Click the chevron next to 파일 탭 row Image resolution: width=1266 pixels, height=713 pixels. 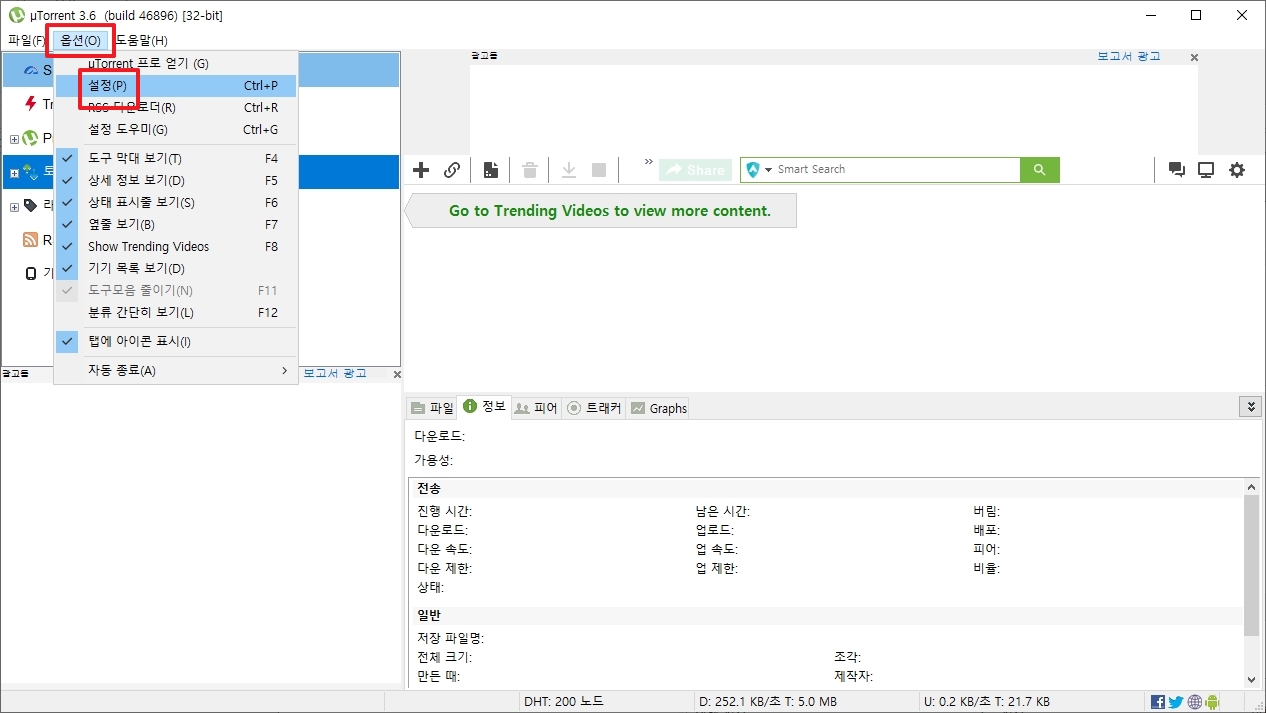click(x=1251, y=406)
